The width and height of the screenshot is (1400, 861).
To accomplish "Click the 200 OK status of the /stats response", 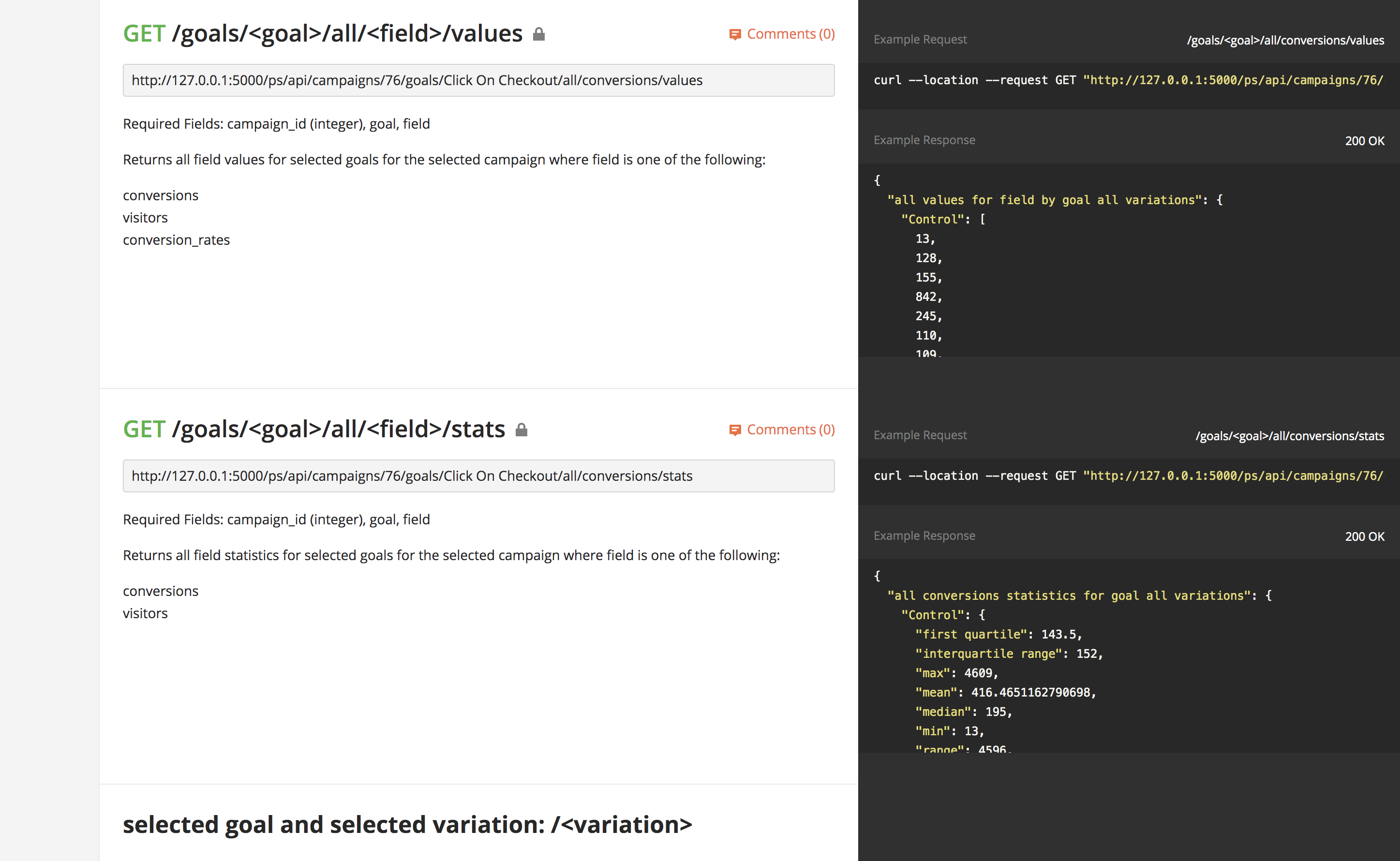I will point(1364,536).
